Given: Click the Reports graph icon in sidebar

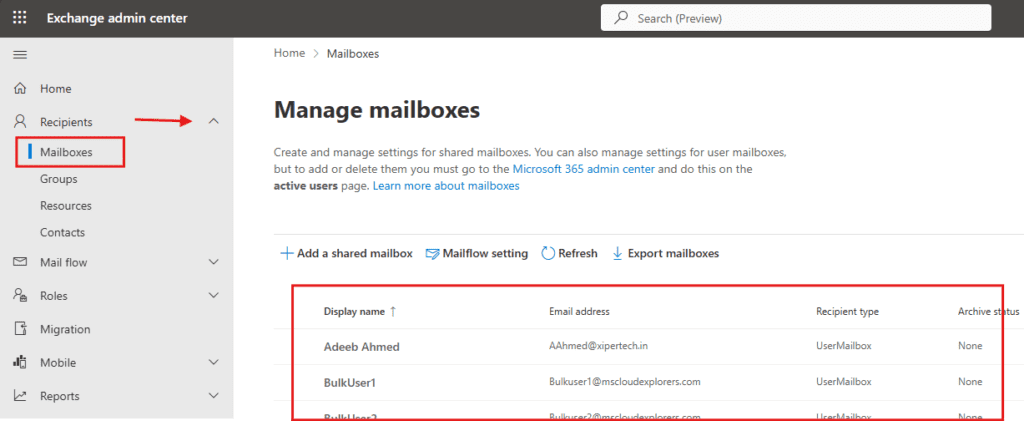Looking at the screenshot, I should point(19,396).
